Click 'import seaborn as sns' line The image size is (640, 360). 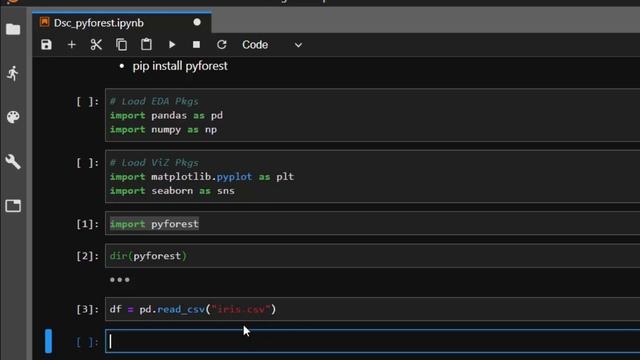pos(172,191)
